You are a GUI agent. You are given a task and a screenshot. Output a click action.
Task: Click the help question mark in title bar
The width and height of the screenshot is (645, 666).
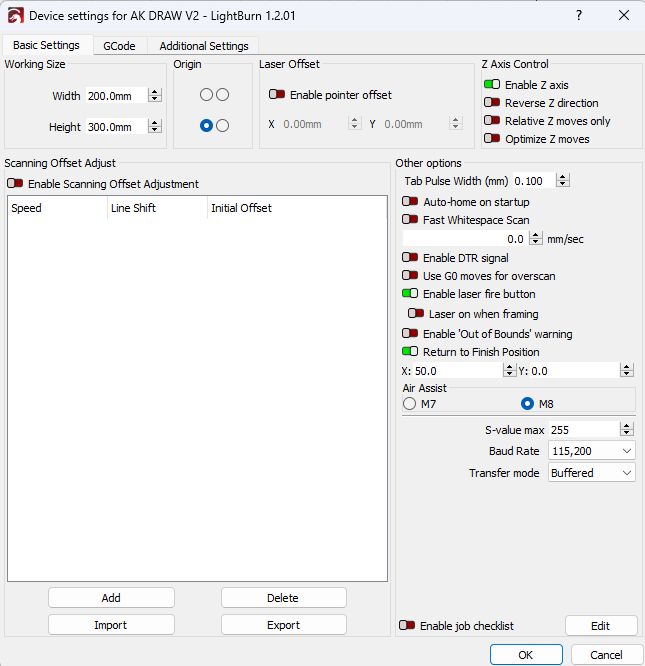click(x=579, y=16)
